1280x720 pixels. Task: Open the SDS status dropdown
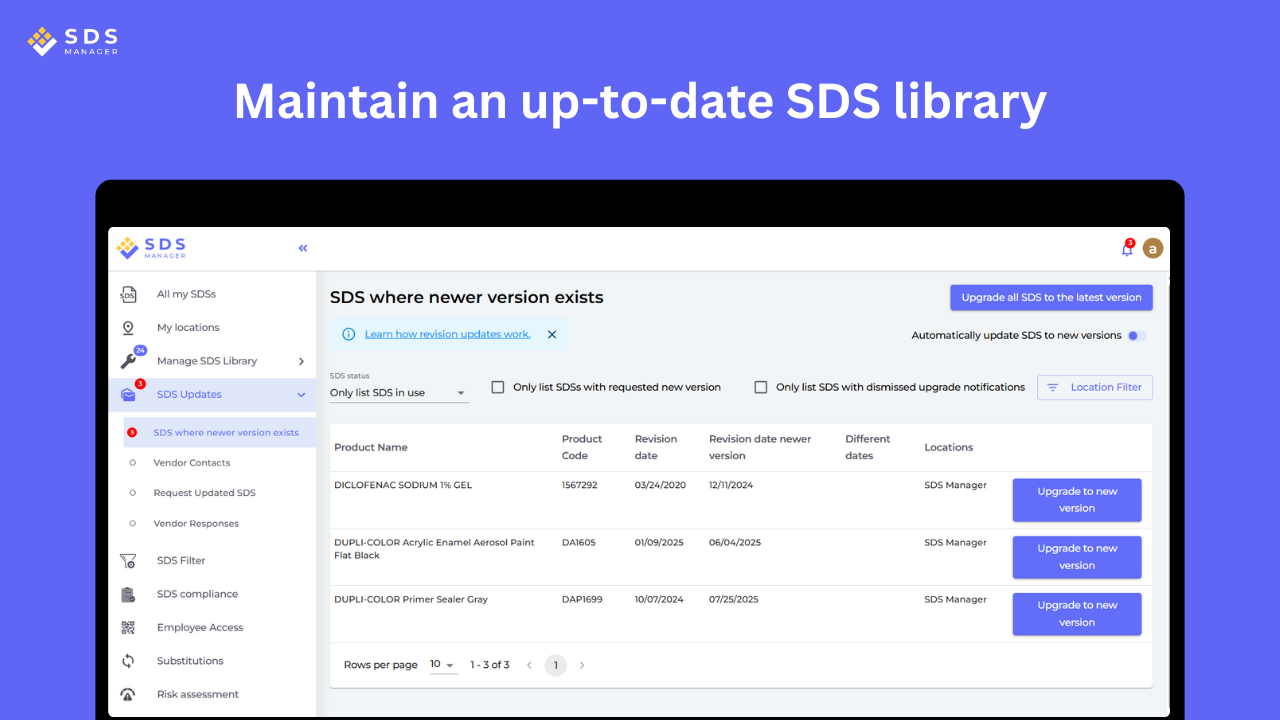pos(399,393)
